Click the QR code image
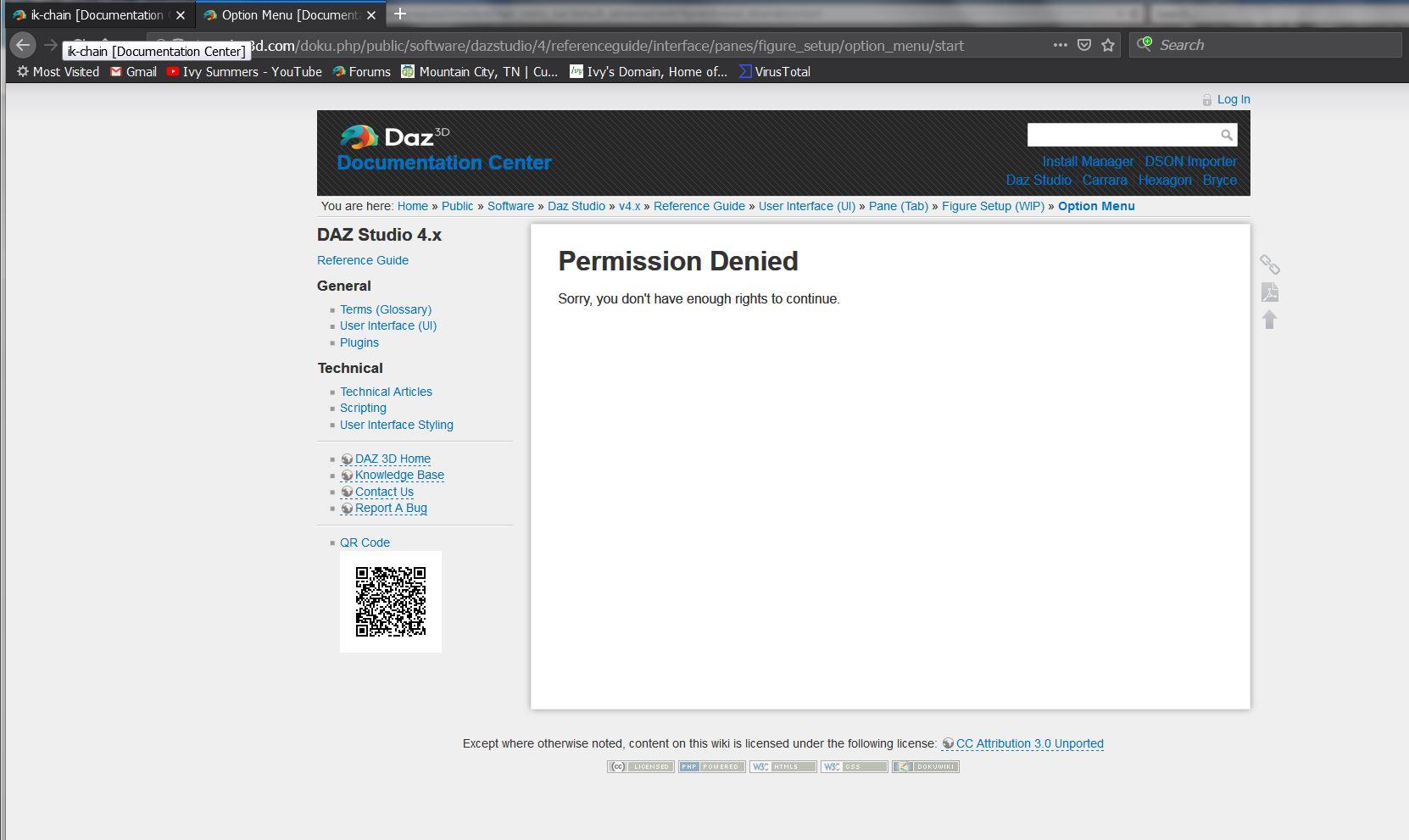Image resolution: width=1409 pixels, height=840 pixels. [x=391, y=602]
